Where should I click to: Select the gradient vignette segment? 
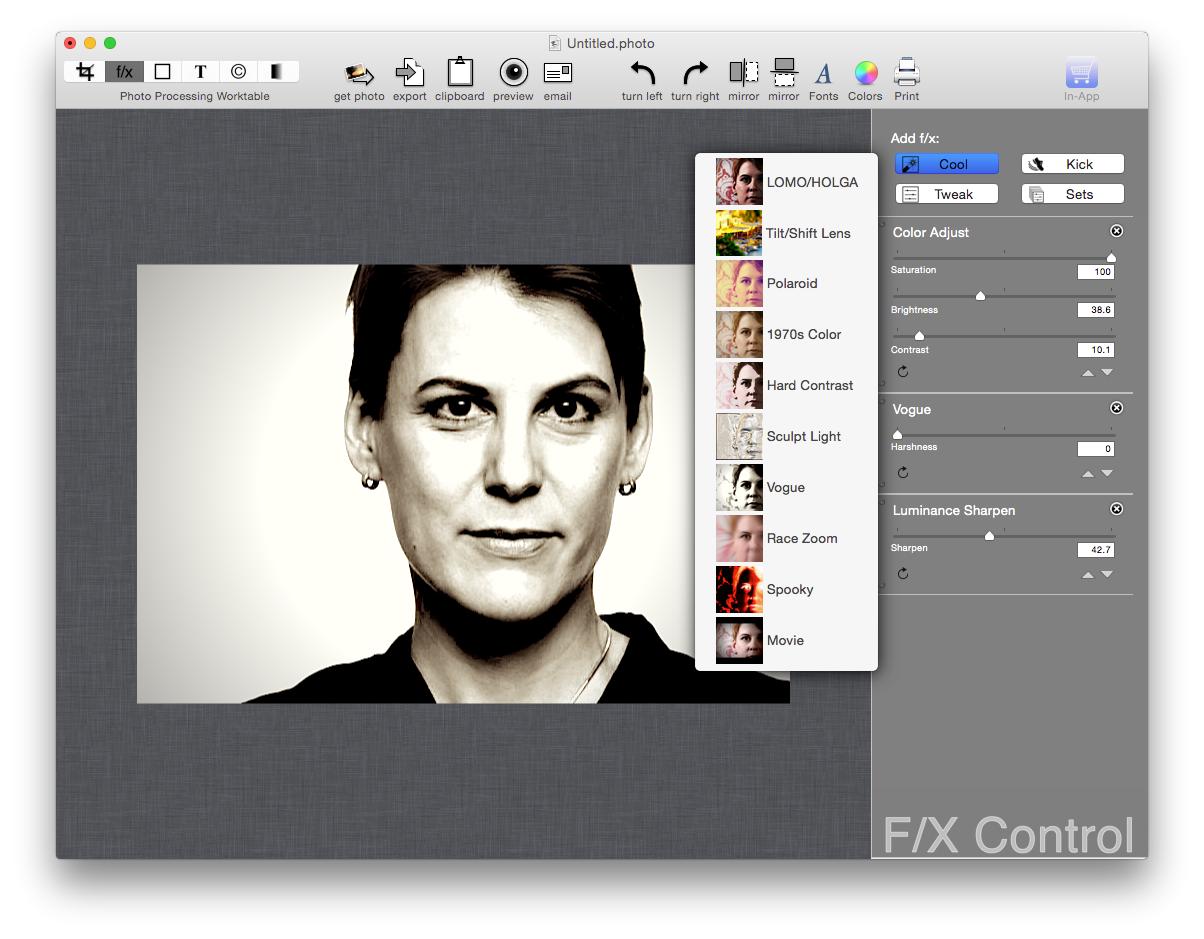277,72
